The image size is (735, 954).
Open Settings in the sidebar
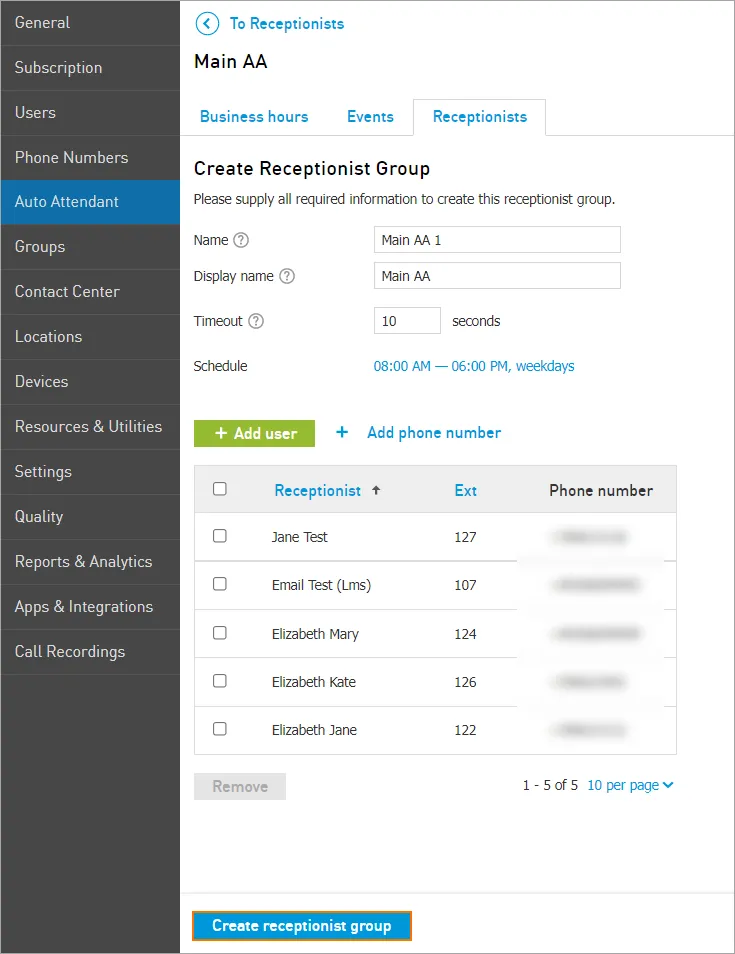click(x=90, y=472)
